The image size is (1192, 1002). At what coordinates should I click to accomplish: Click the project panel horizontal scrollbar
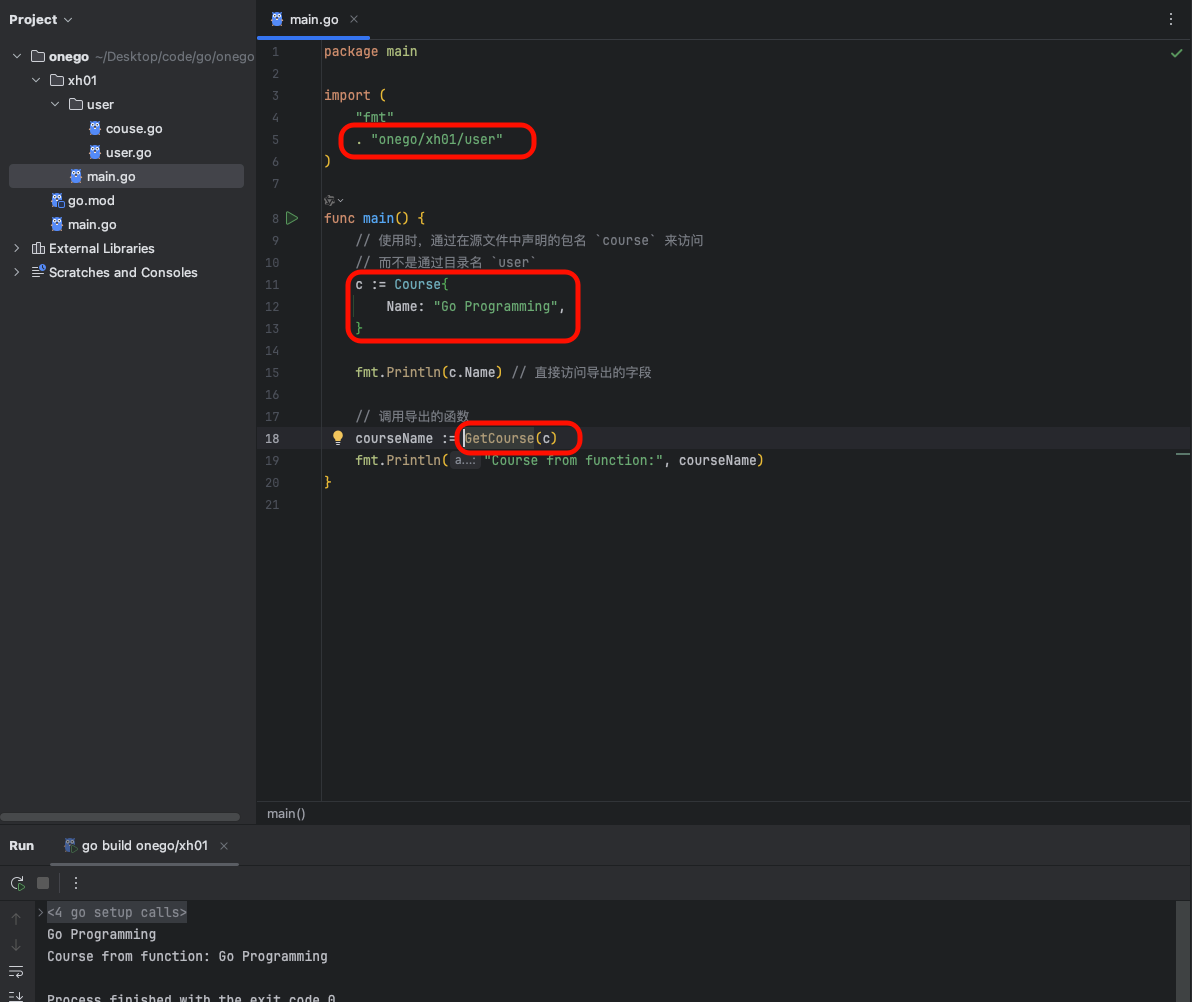pyautogui.click(x=120, y=817)
